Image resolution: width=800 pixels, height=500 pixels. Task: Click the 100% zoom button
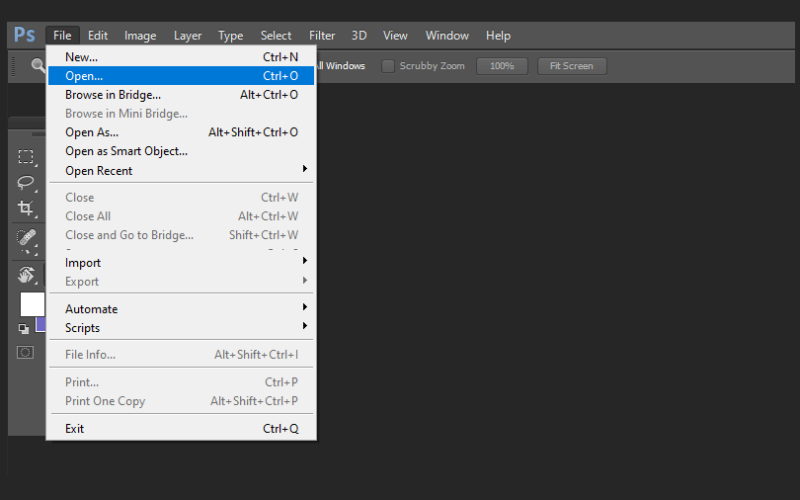pos(502,66)
